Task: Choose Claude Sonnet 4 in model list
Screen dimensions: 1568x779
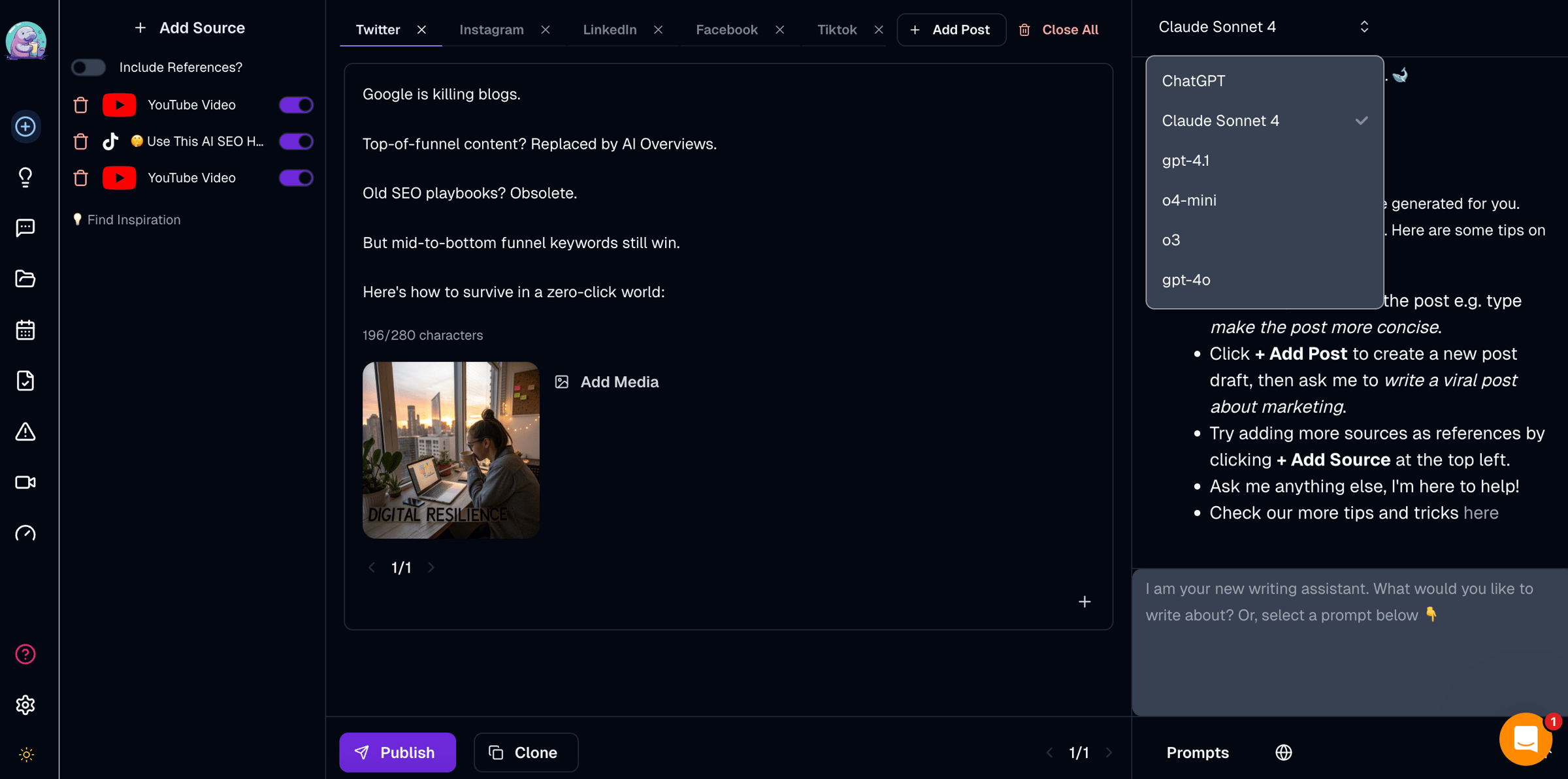Action: tap(1264, 121)
